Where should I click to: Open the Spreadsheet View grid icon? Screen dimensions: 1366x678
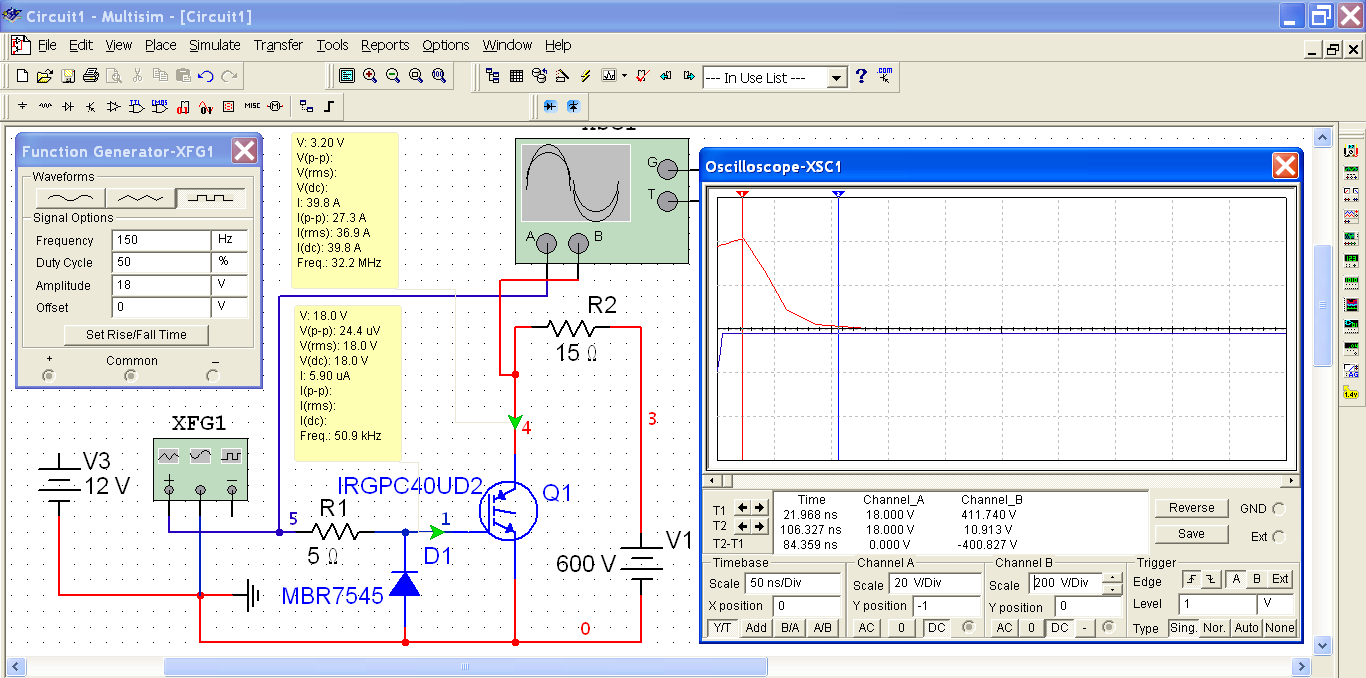(x=516, y=76)
